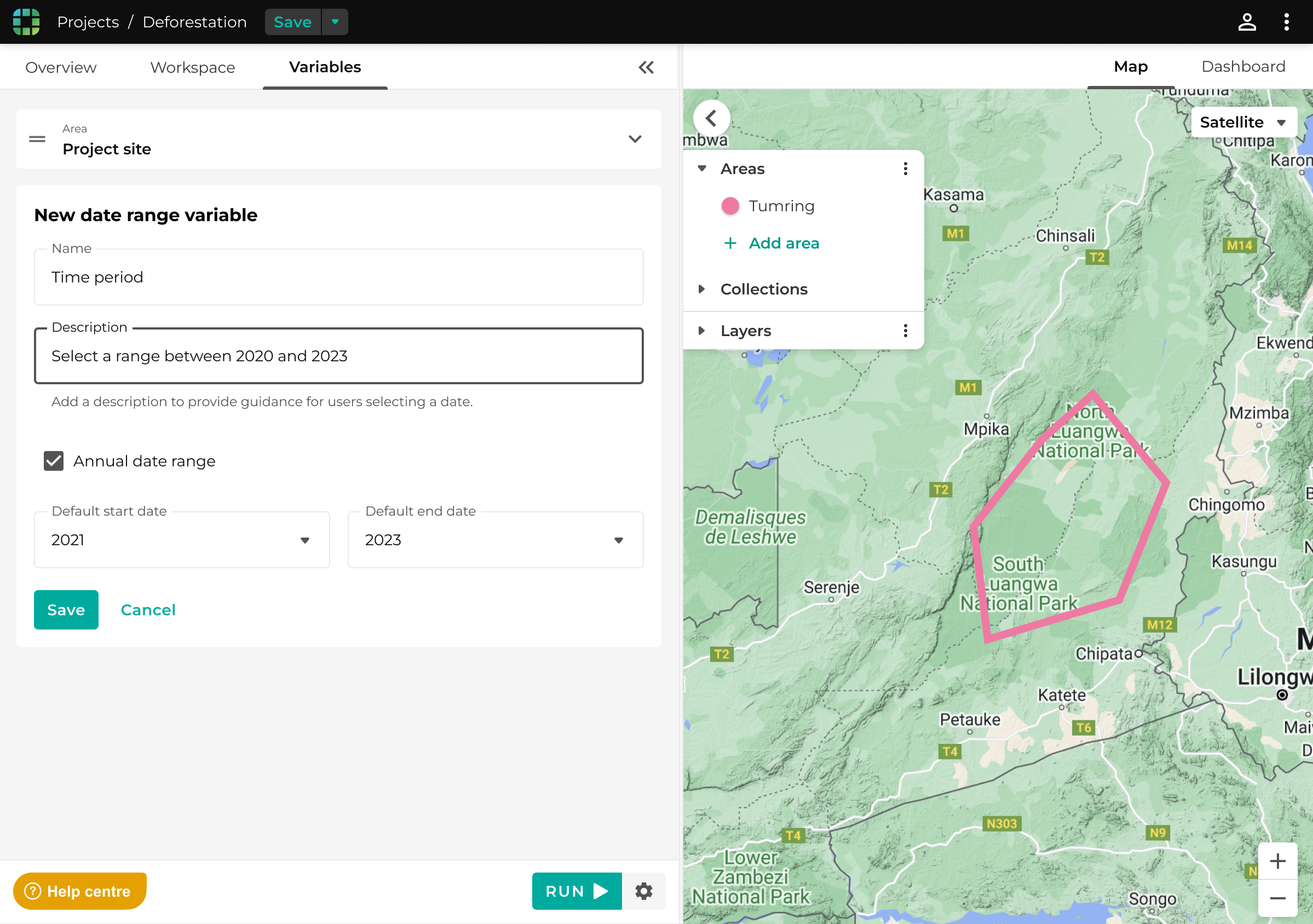1313x924 pixels.
Task: Switch to the Dashboard tab
Action: (x=1243, y=67)
